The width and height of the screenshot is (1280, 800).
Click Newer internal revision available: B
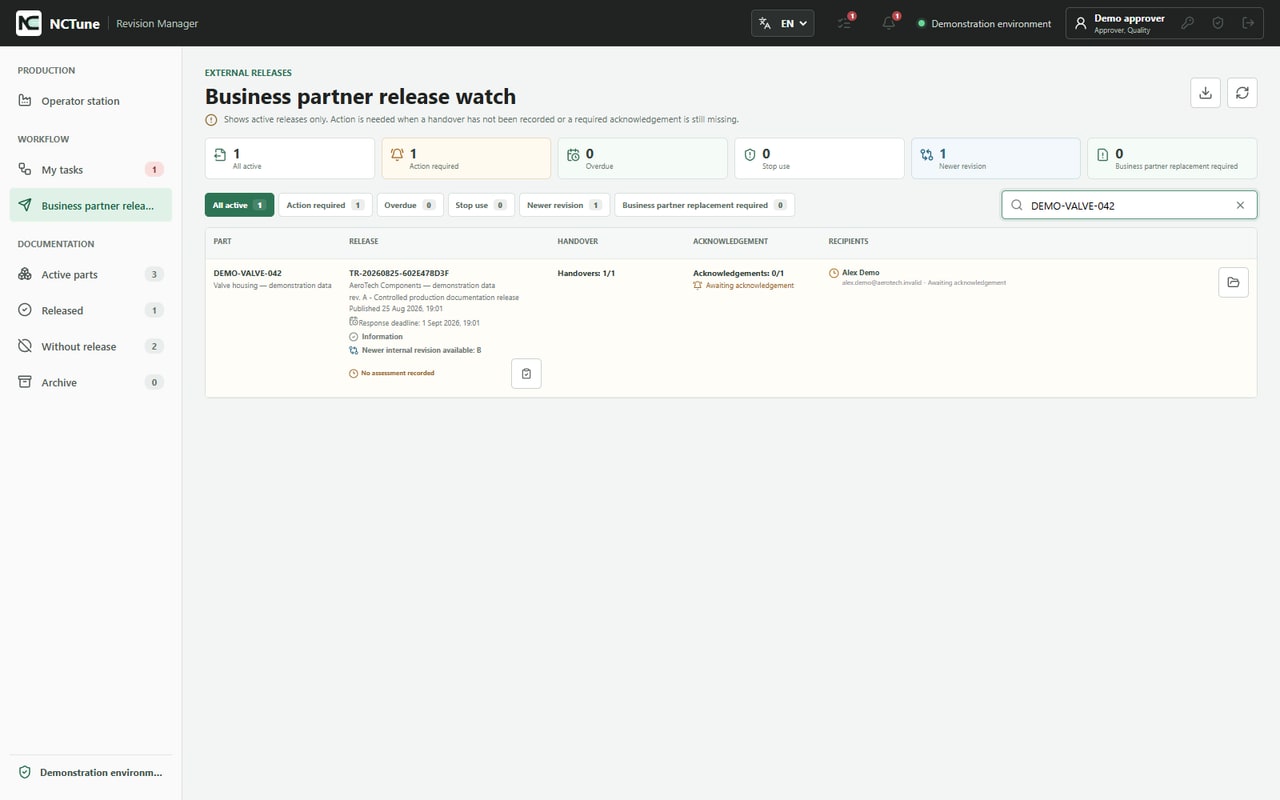415,351
